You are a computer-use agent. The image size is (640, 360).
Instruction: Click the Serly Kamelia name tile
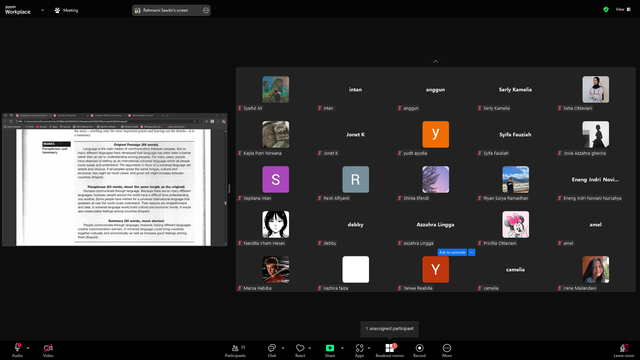515,89
